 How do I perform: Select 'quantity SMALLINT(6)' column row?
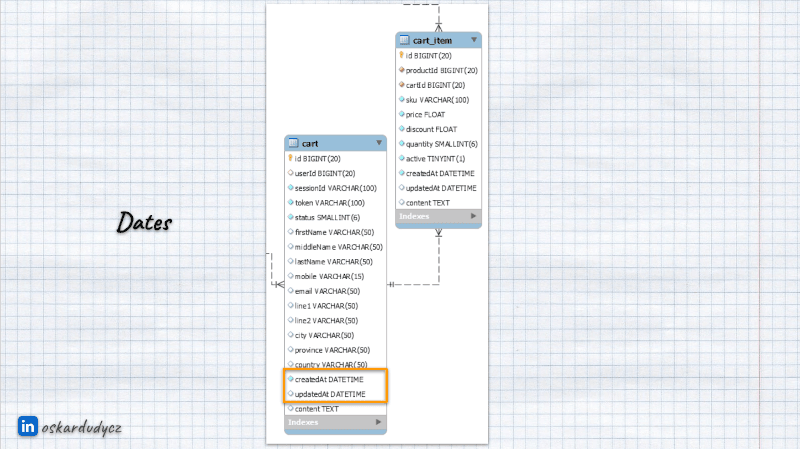point(438,144)
